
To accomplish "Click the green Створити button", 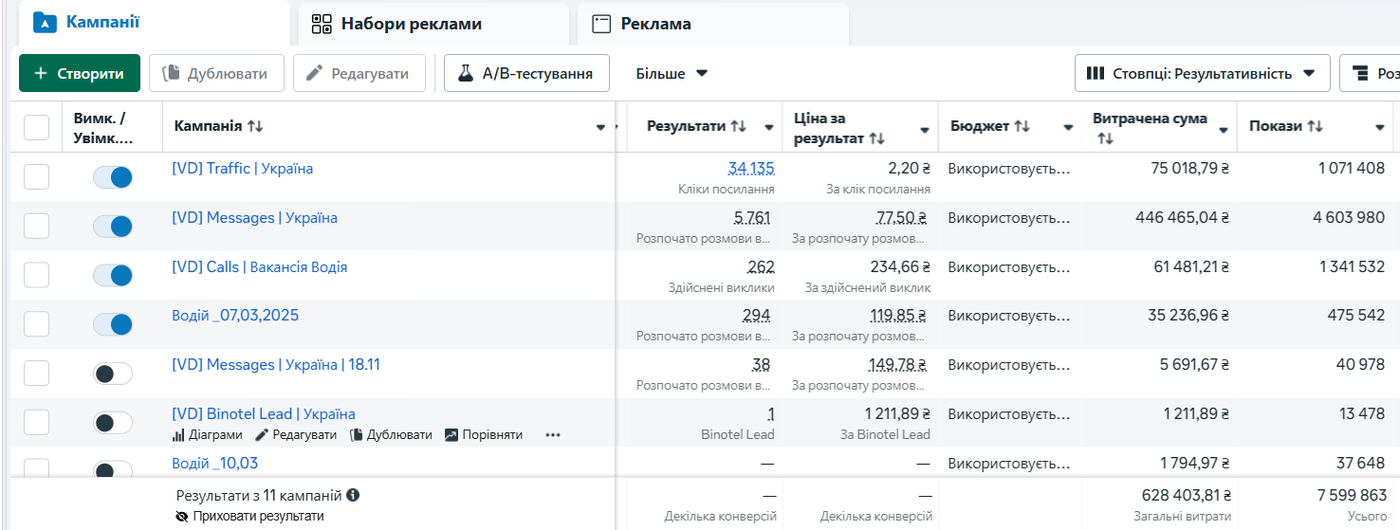I will pyautogui.click(x=80, y=73).
